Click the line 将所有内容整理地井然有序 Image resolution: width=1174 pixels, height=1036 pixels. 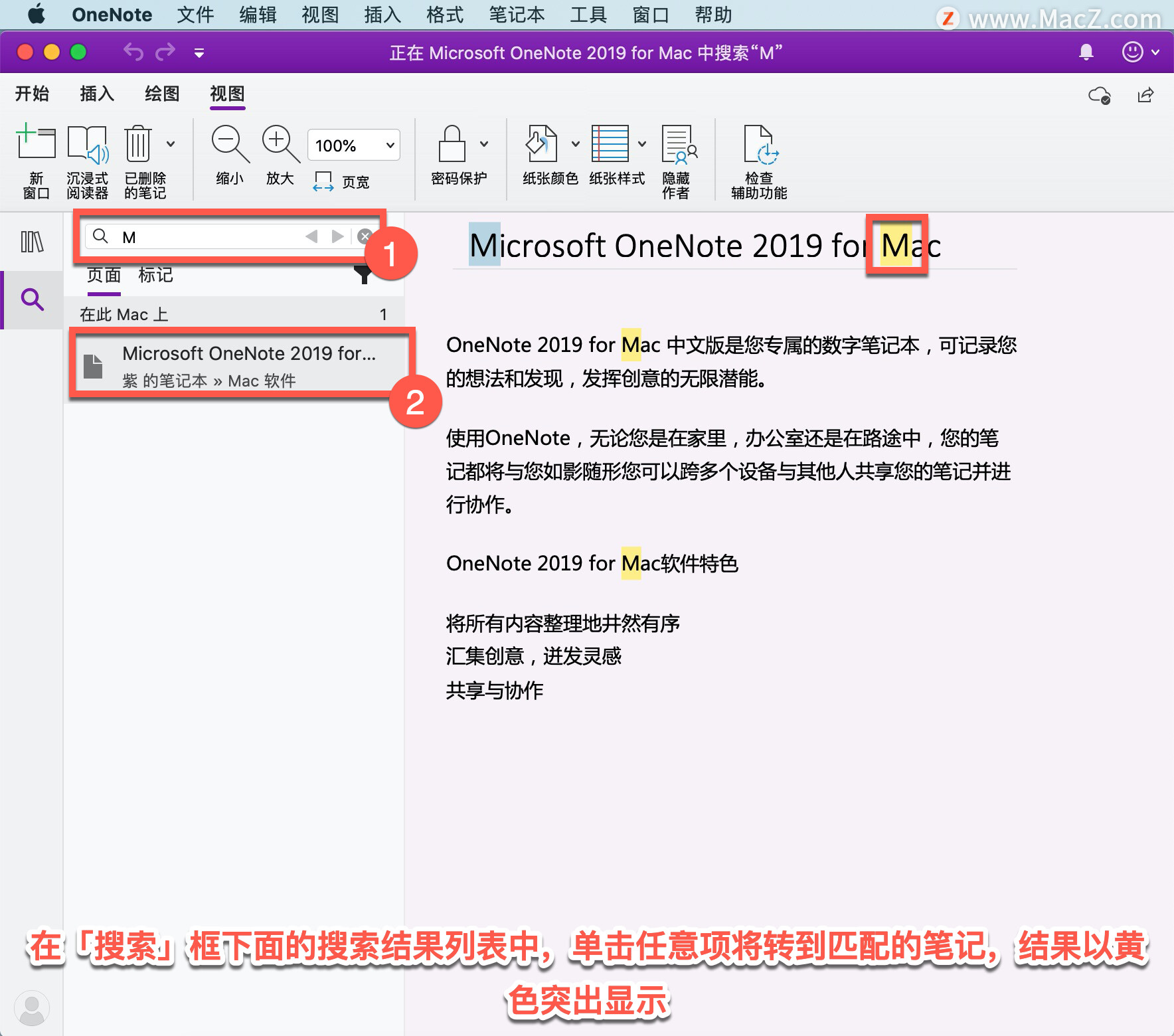coord(563,623)
